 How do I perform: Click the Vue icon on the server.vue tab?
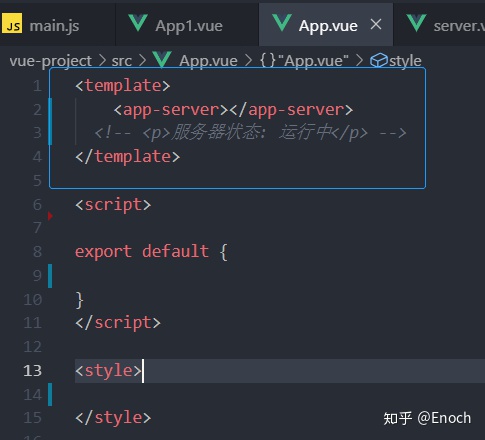[417, 23]
